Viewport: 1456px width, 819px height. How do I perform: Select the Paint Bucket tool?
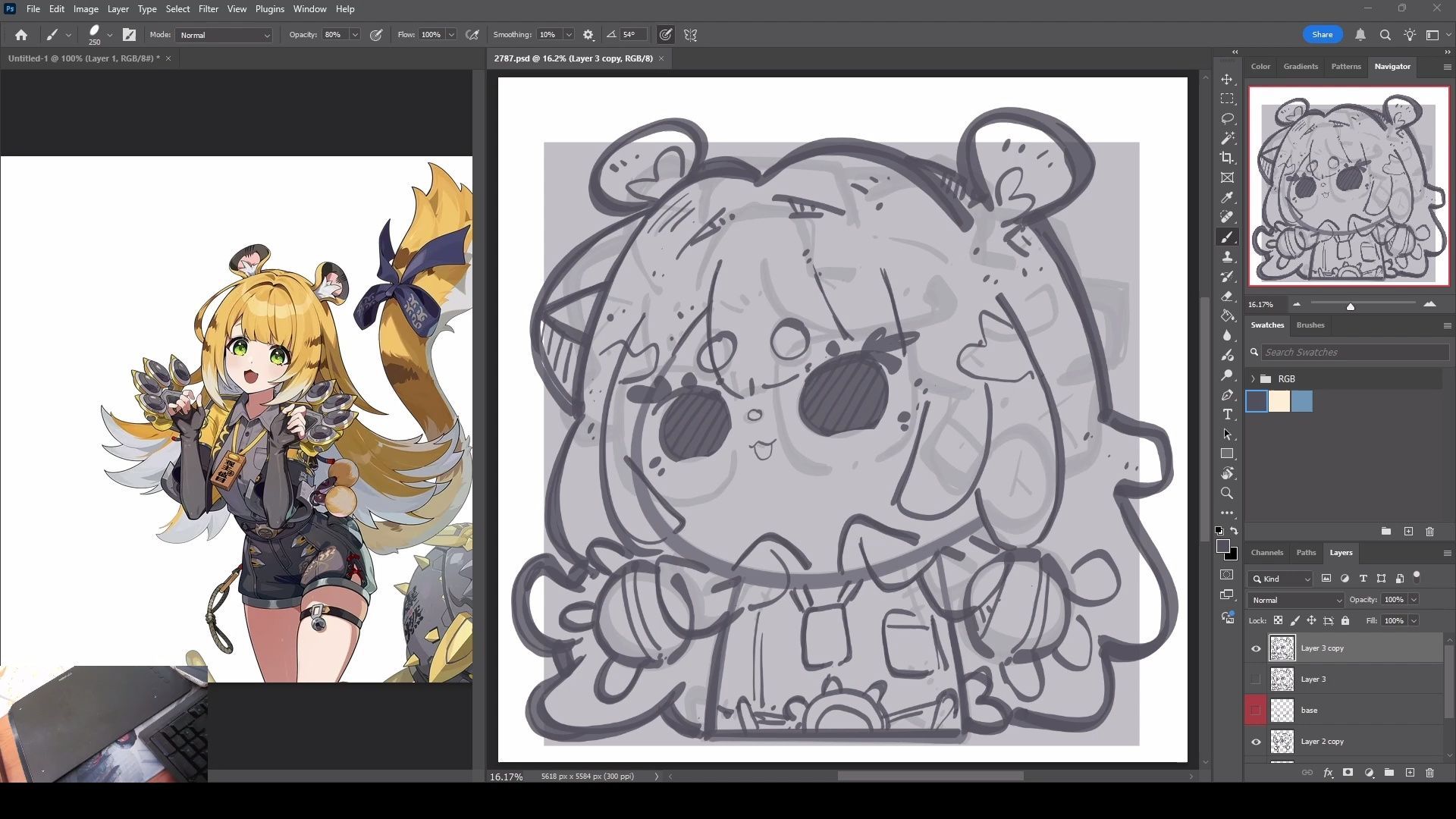[1227, 317]
